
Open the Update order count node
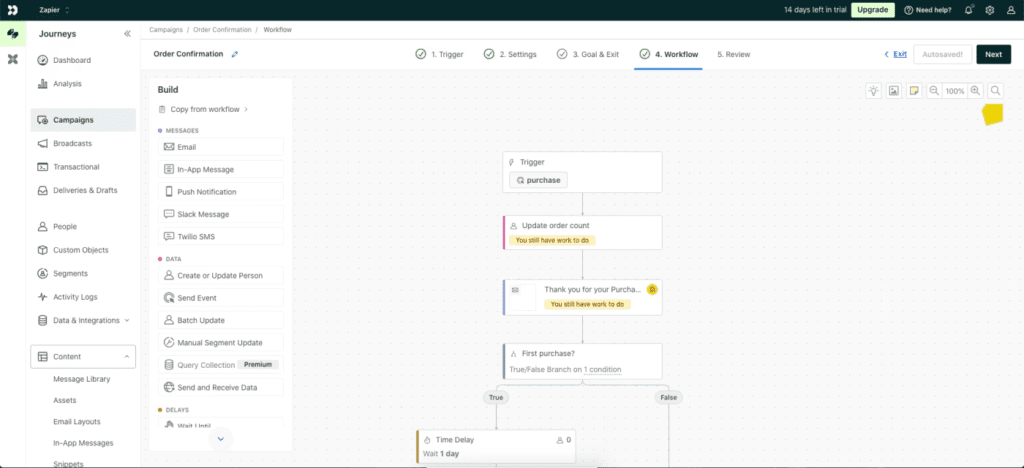pos(582,232)
